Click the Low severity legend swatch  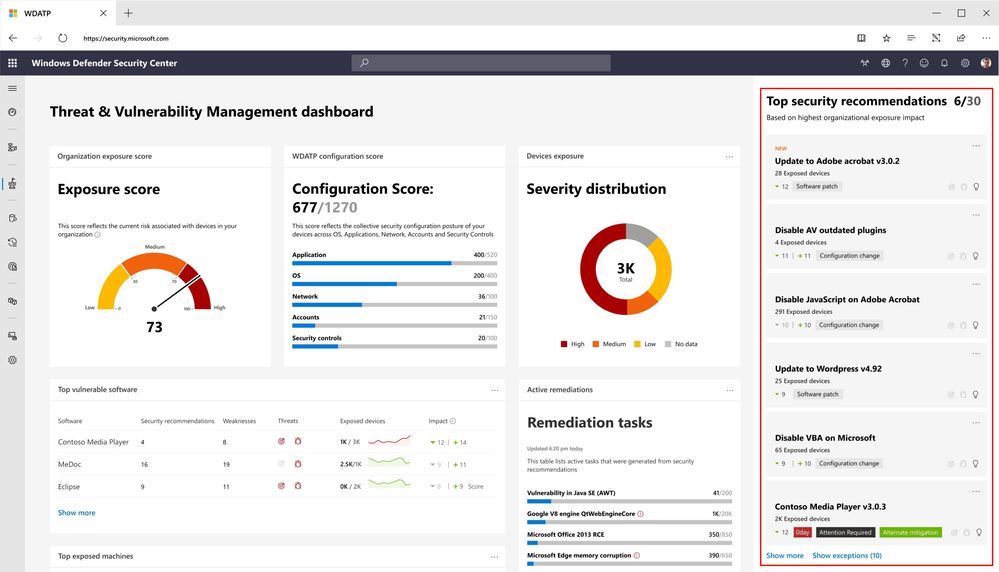click(637, 344)
